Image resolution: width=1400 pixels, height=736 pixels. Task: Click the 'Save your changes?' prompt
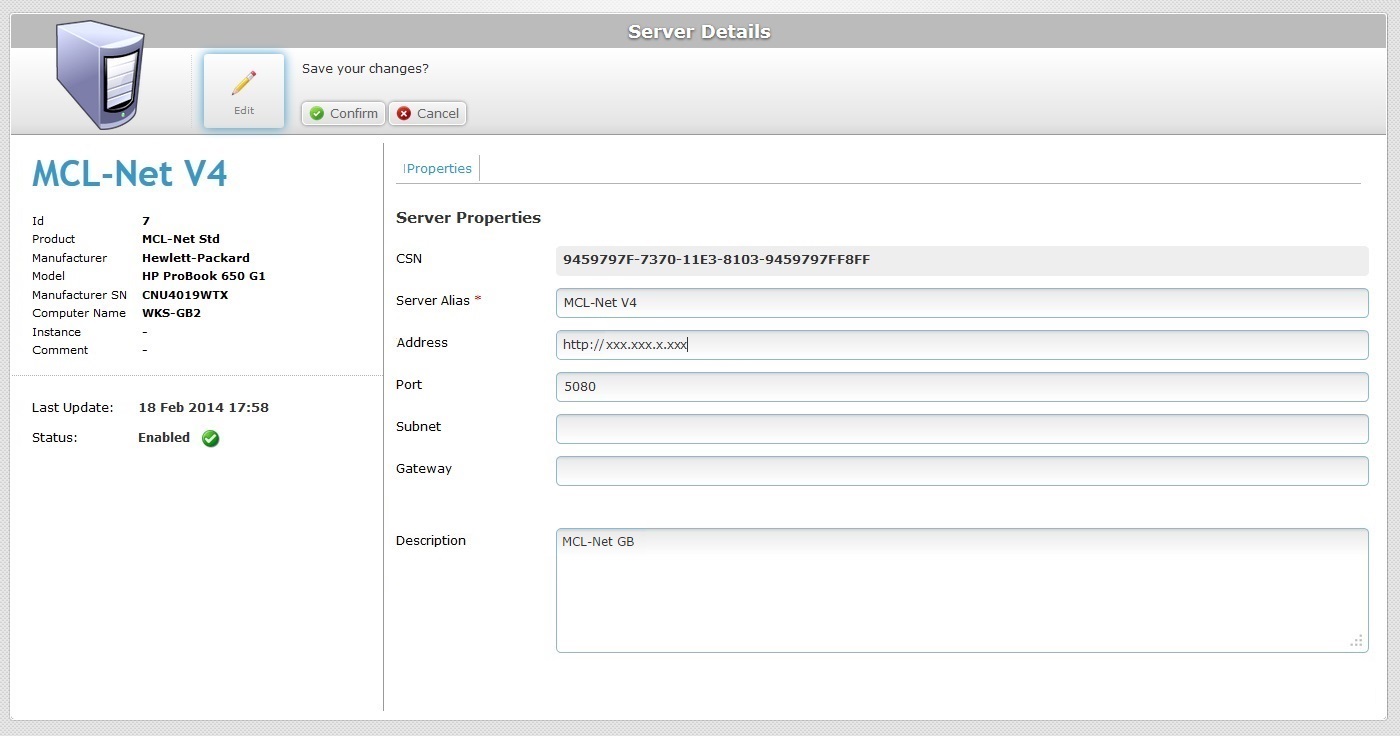365,69
